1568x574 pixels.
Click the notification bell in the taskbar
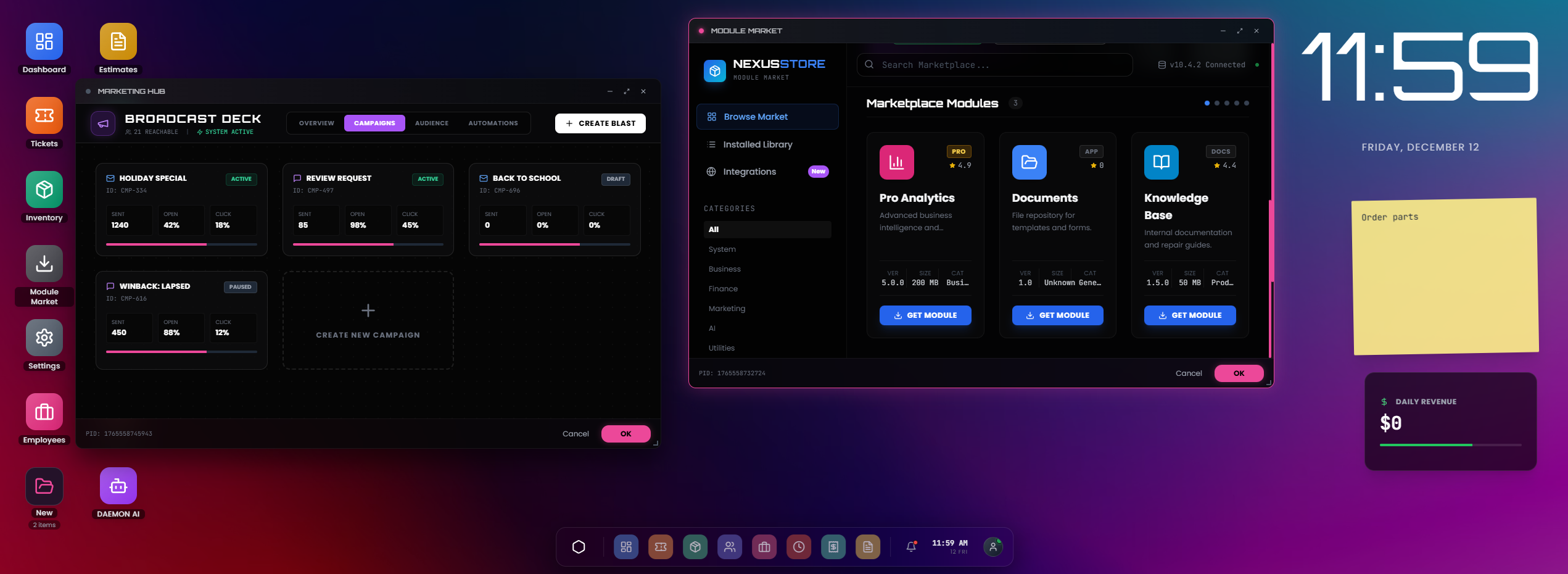[x=911, y=547]
